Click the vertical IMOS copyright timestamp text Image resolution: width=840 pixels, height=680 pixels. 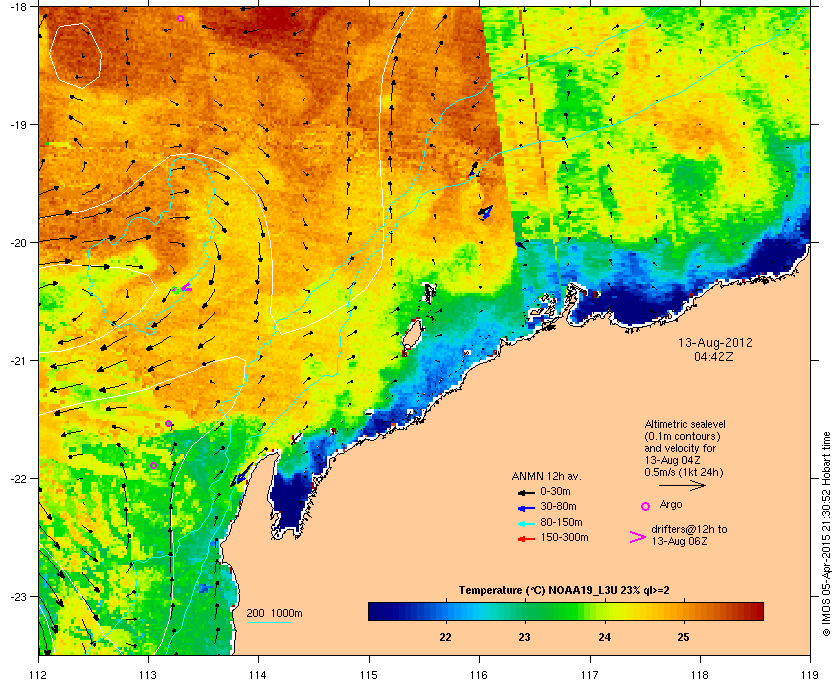827,534
